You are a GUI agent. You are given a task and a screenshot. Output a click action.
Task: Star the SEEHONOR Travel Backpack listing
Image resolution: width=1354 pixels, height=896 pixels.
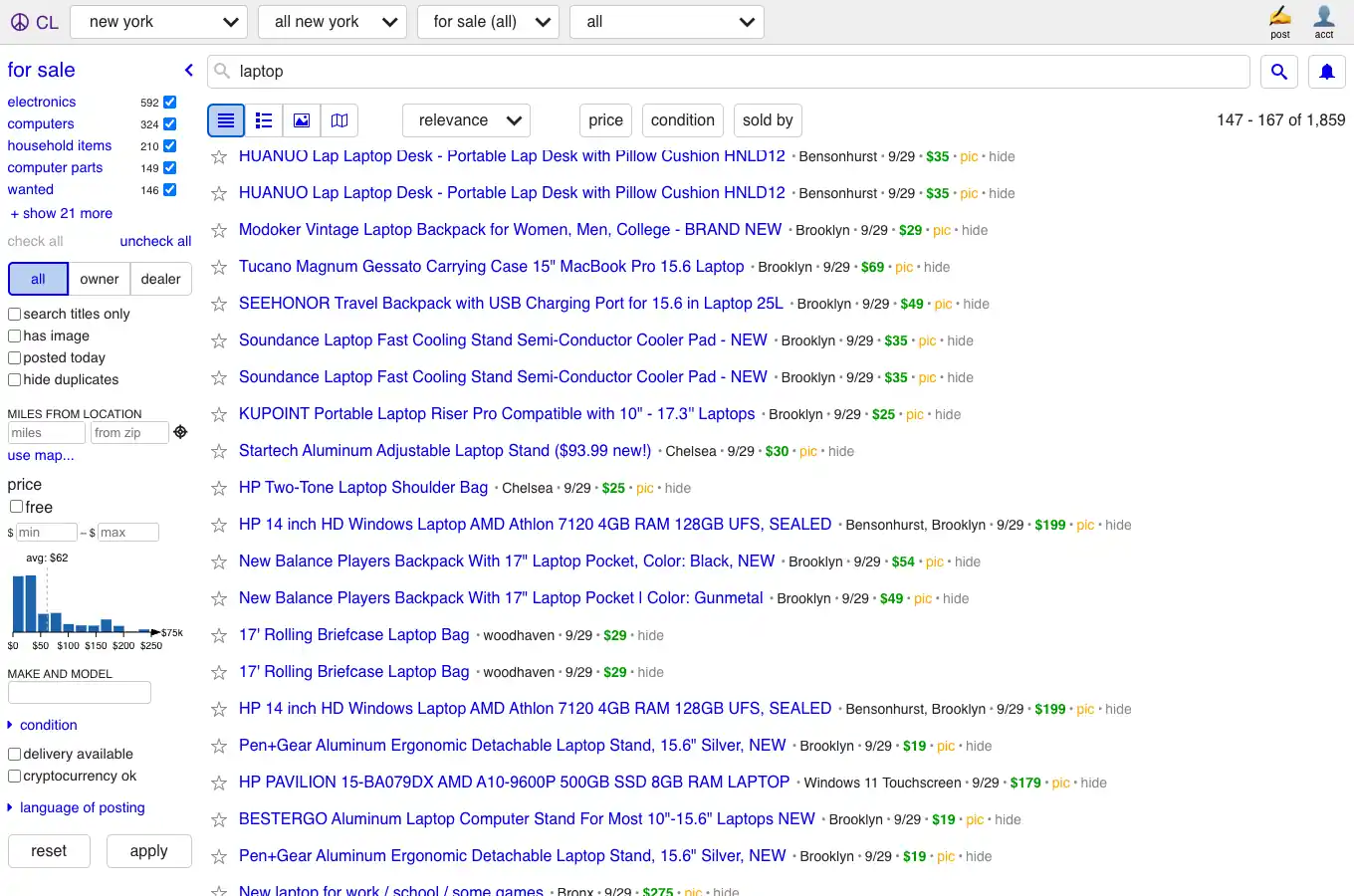pos(219,304)
